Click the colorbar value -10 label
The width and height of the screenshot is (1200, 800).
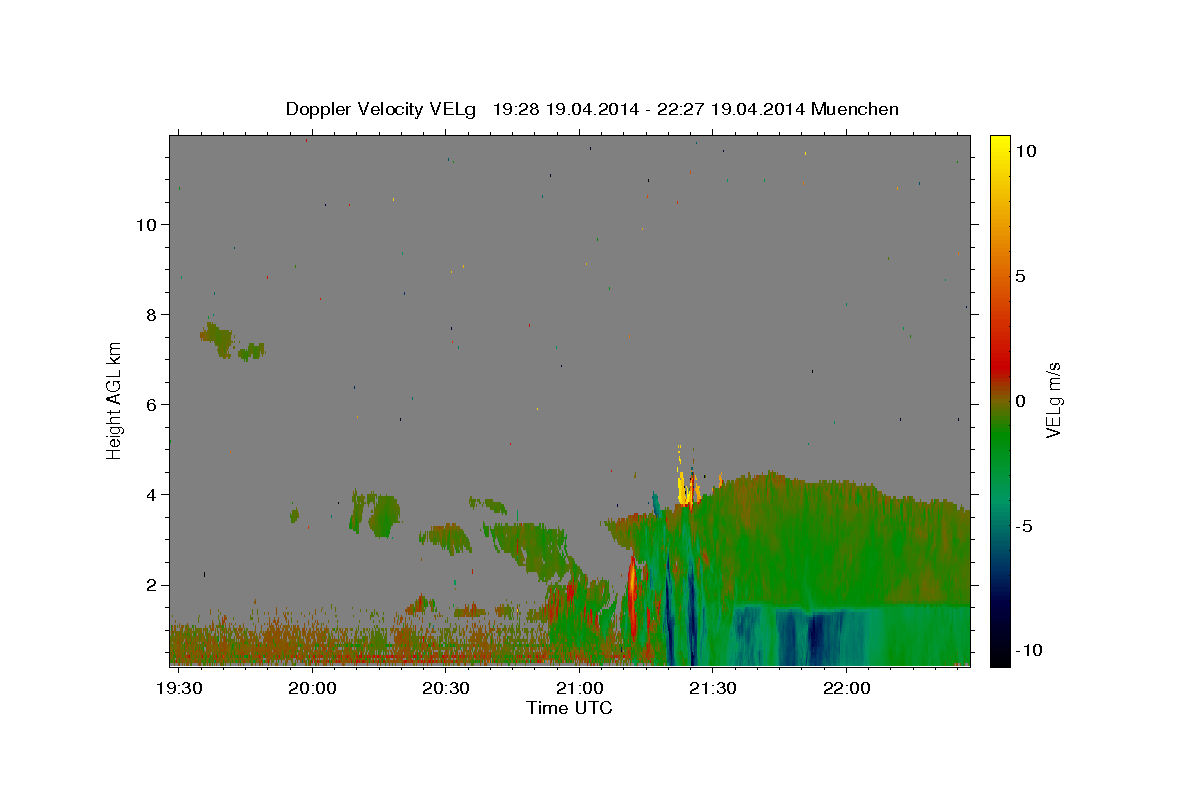click(x=1030, y=651)
